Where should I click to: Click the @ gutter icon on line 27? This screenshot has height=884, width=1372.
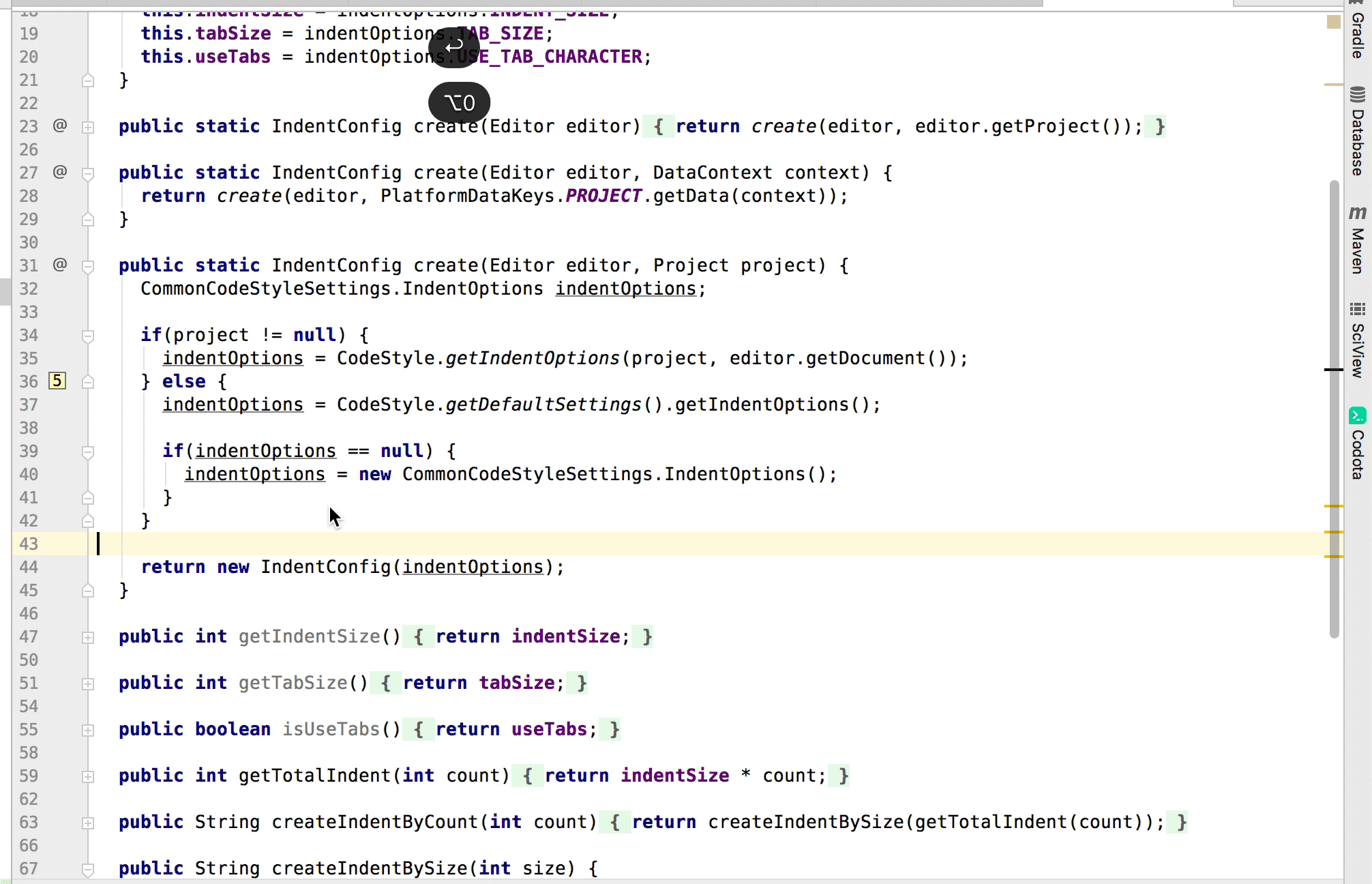coord(60,172)
